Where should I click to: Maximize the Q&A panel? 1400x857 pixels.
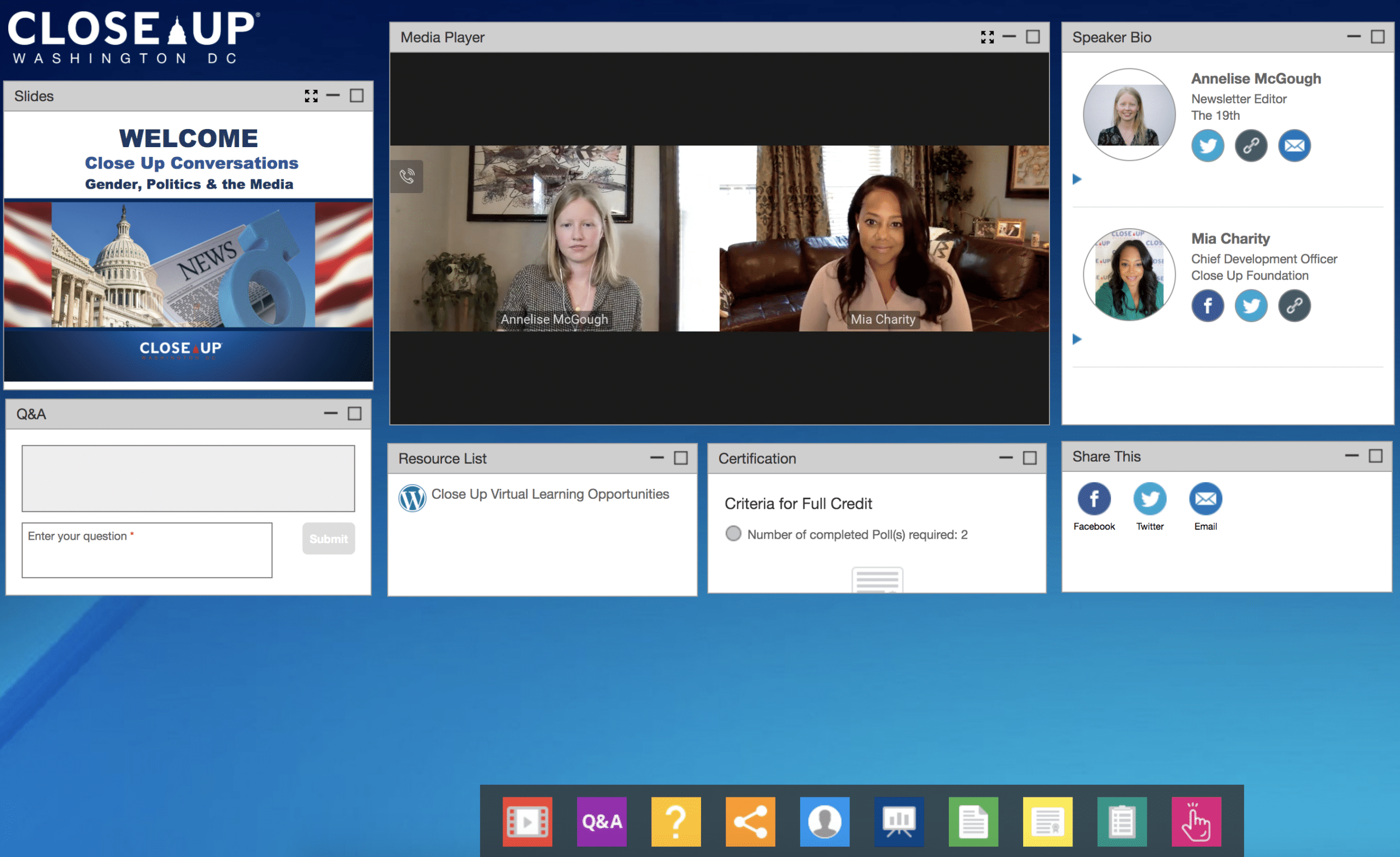tap(354, 413)
